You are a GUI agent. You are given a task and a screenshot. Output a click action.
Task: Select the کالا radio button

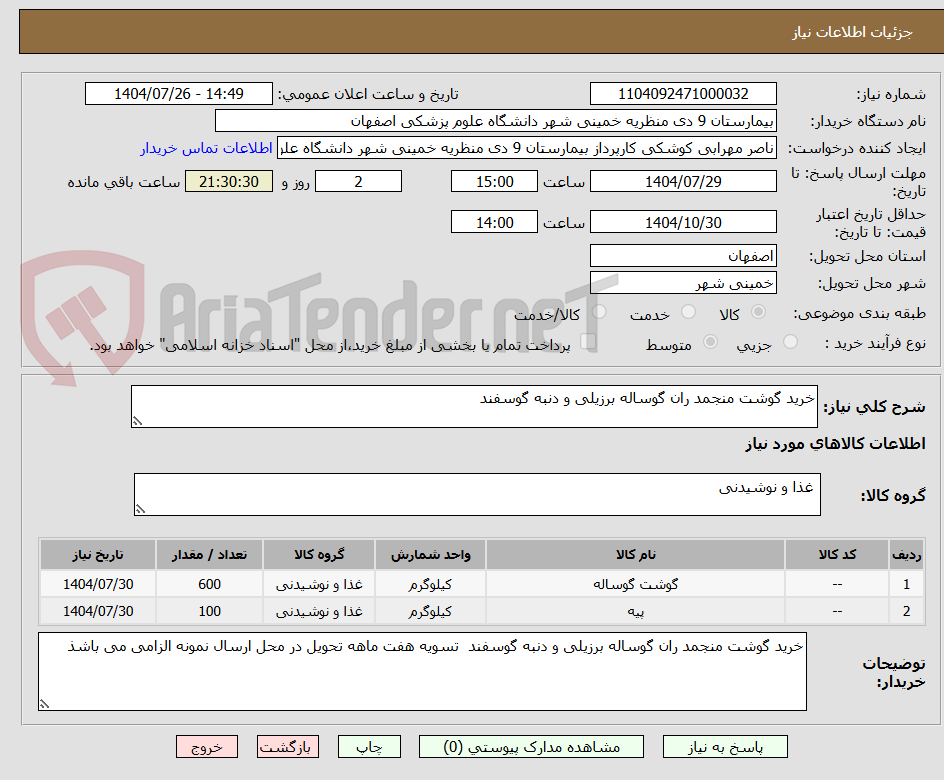pos(759,312)
